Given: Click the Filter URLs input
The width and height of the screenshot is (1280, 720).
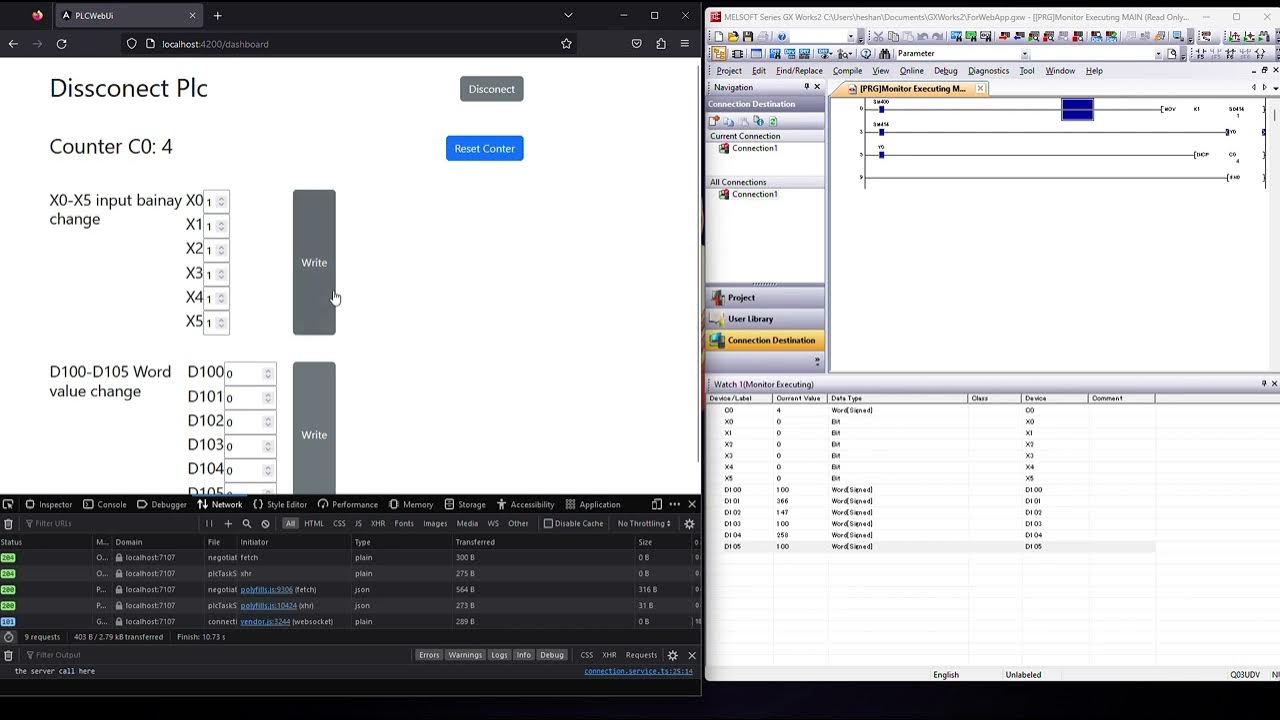Looking at the screenshot, I should click(x=110, y=523).
